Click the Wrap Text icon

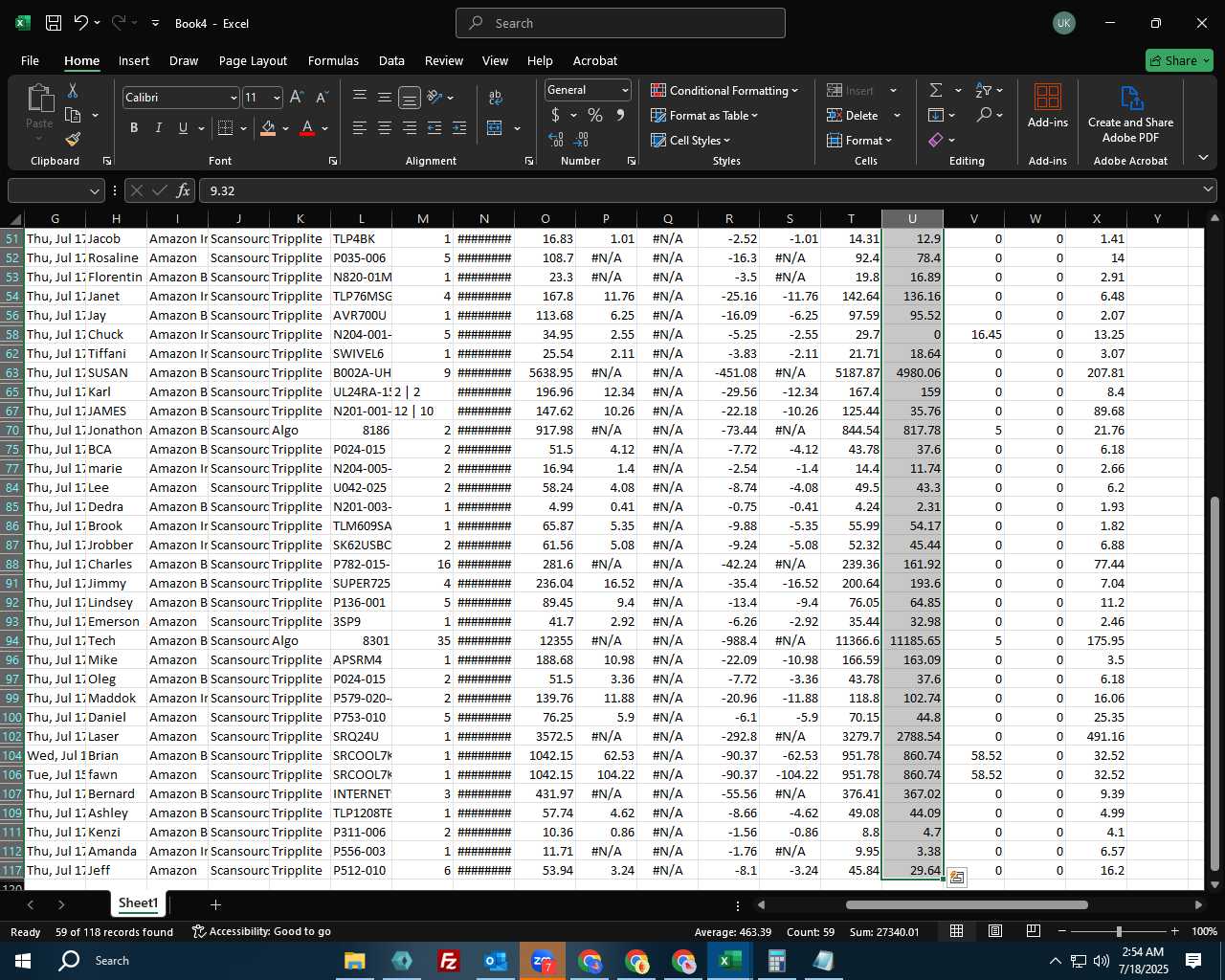coord(495,98)
